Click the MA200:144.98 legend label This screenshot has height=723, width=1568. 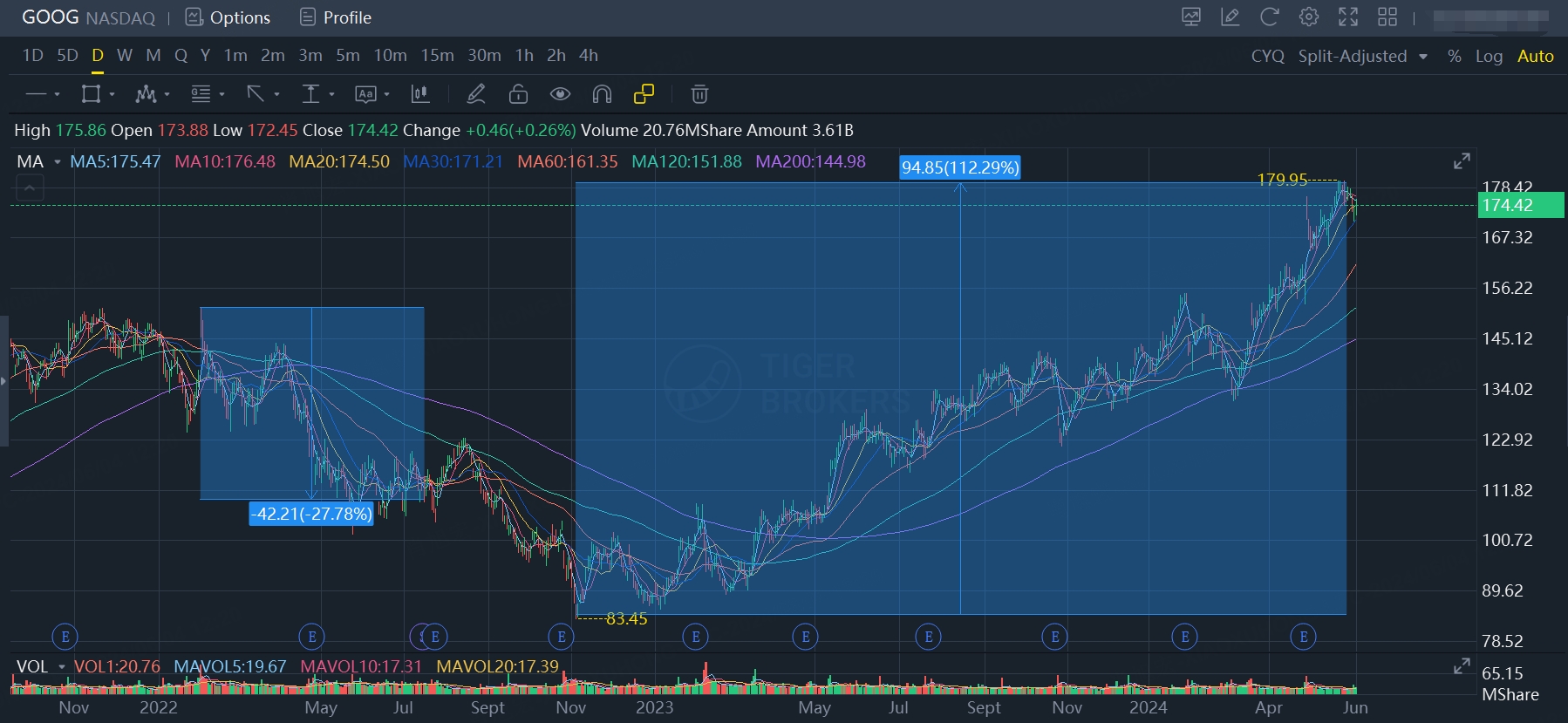pos(810,162)
